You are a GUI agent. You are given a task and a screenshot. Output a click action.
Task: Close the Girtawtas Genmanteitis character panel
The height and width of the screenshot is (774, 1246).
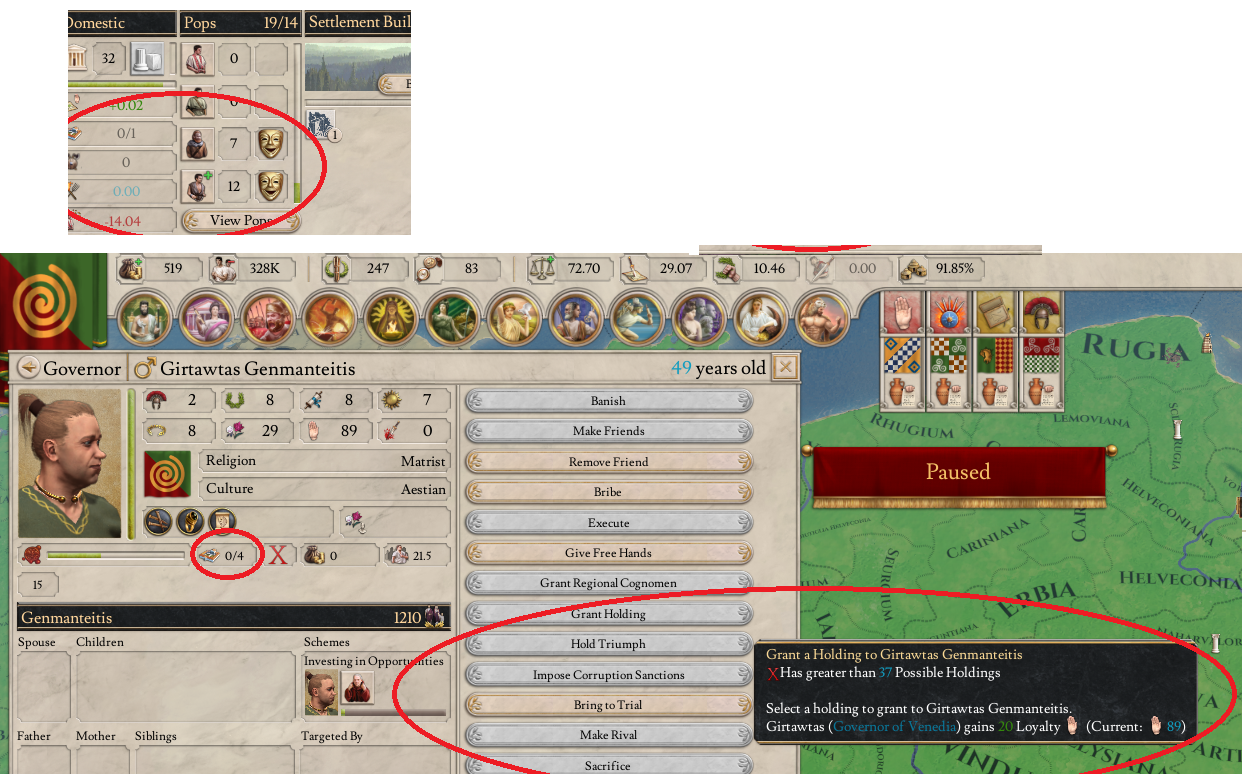click(786, 368)
